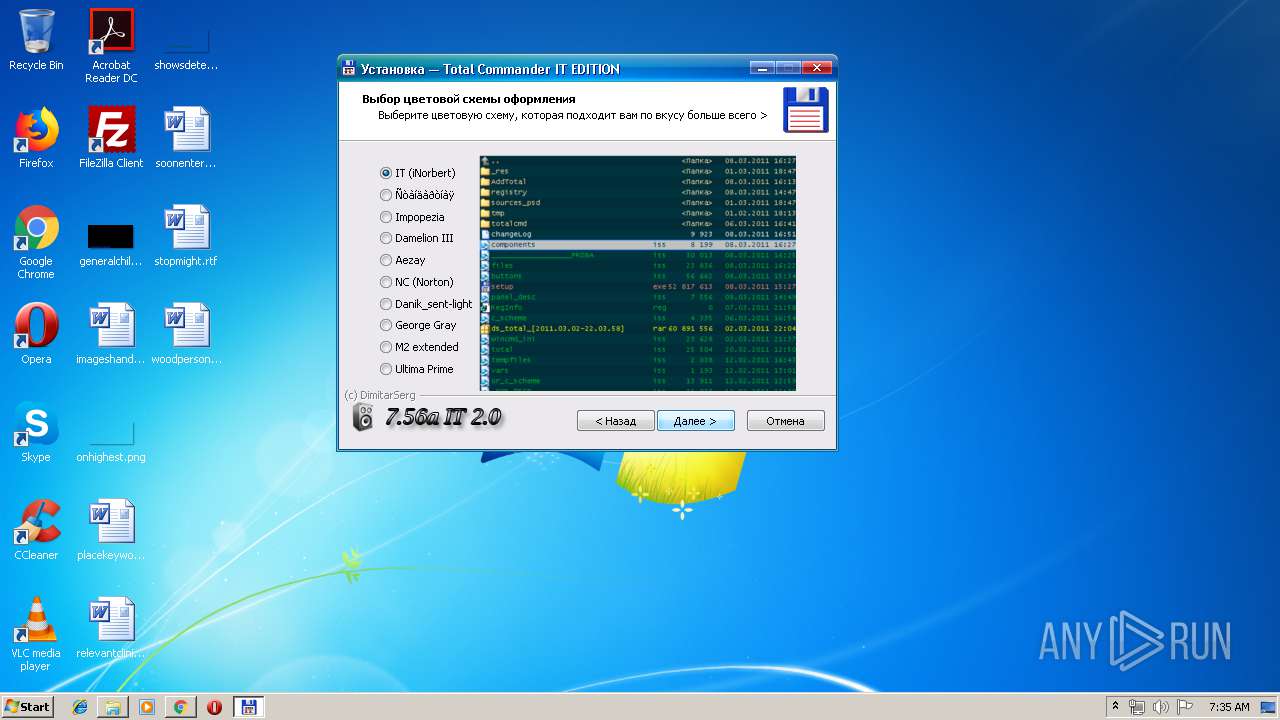This screenshot has width=1280, height=720.
Task: Click the 7:35 AM taskbar clock
Action: (1229, 707)
